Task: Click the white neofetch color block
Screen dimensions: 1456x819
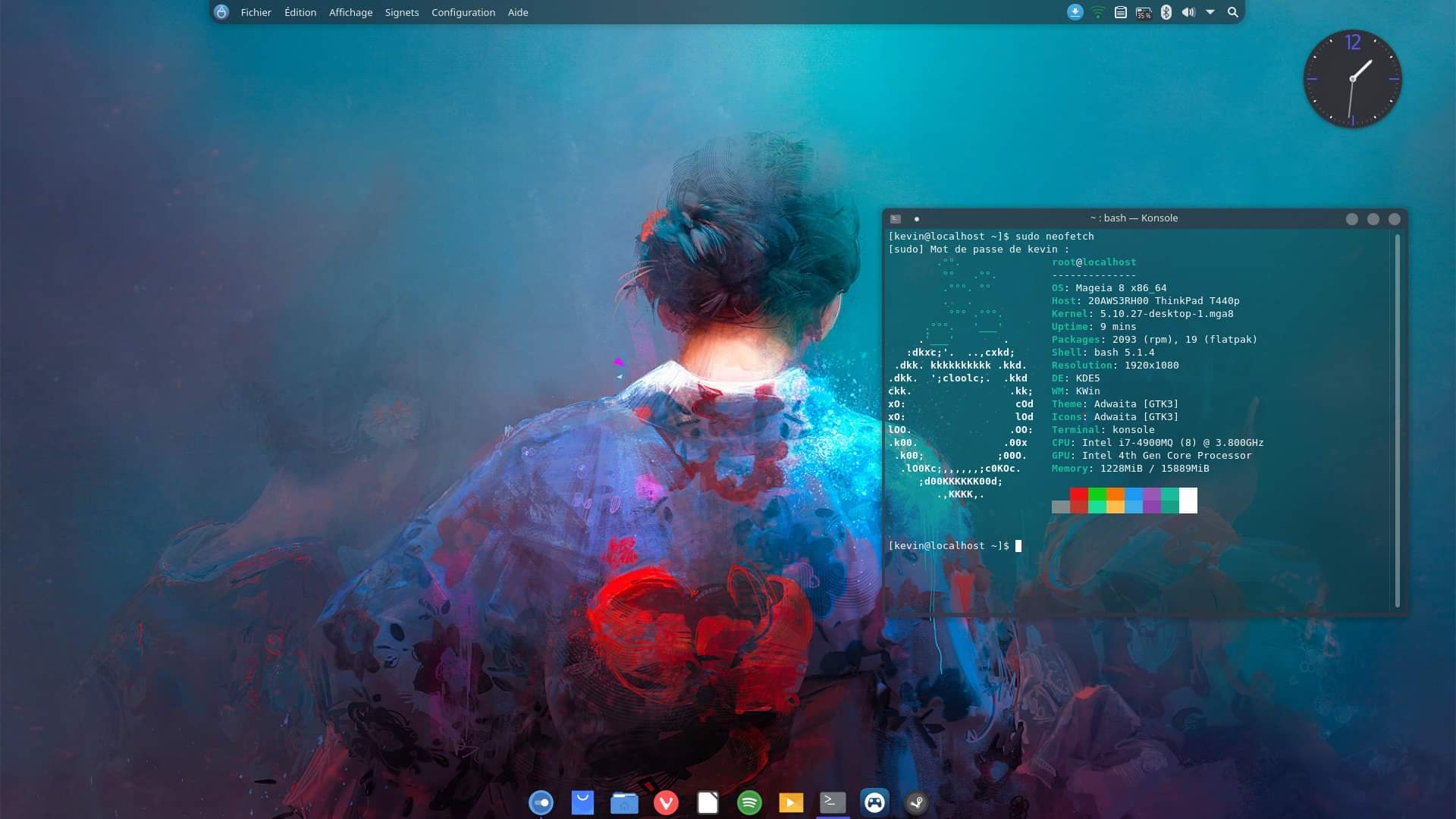Action: pyautogui.click(x=1188, y=500)
